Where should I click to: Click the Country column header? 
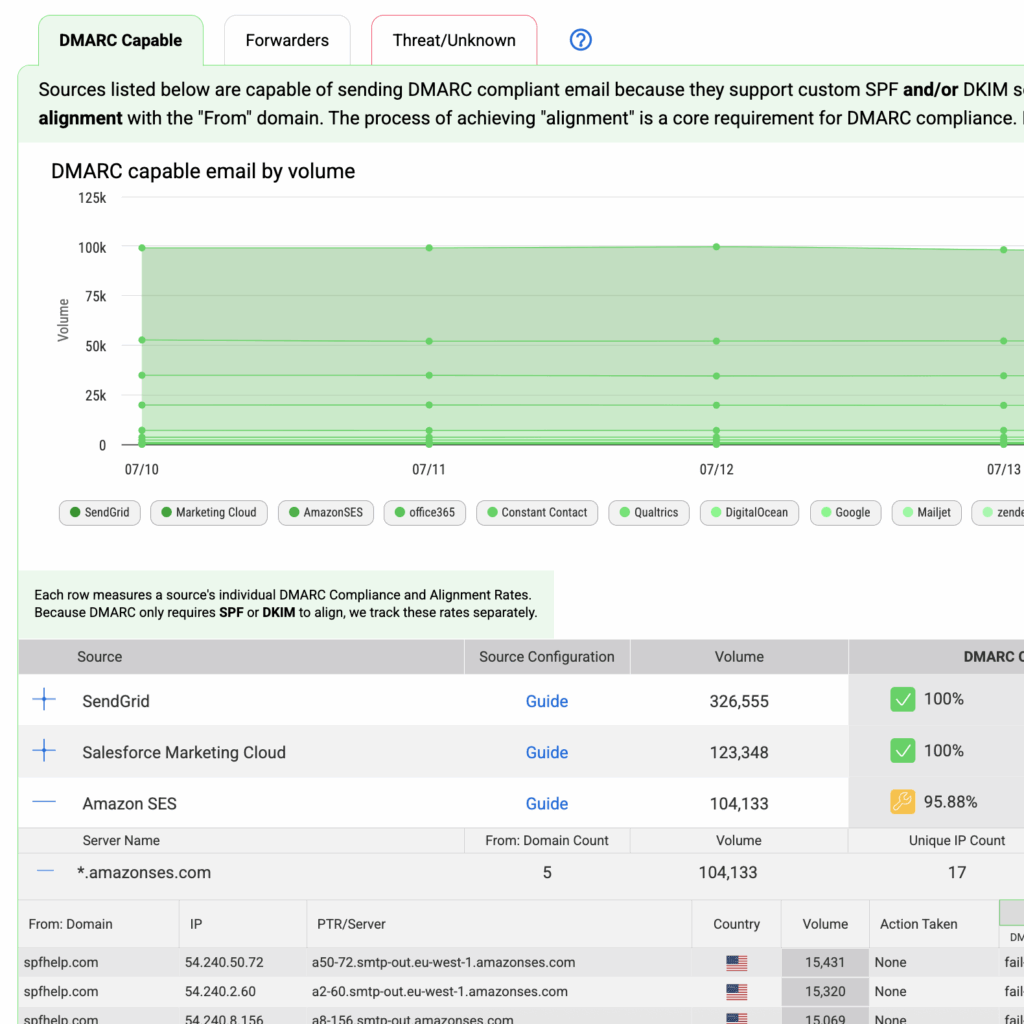(736, 924)
